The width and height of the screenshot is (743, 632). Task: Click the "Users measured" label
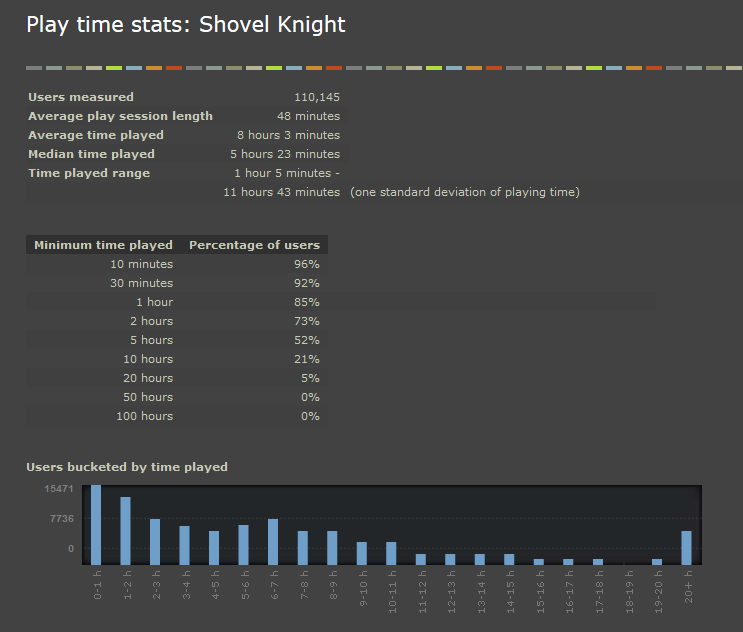[80, 97]
